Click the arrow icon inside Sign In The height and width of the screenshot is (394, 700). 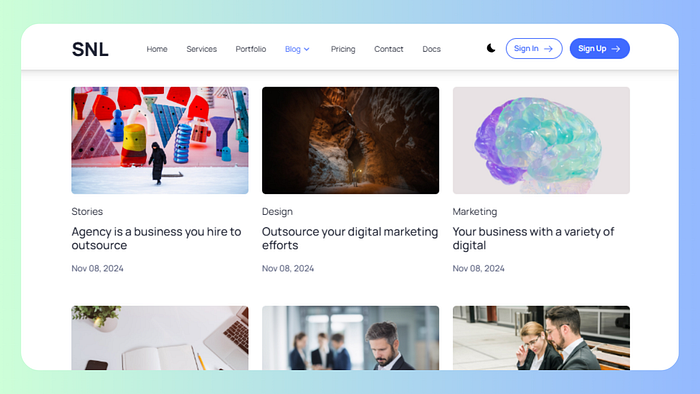[x=548, y=49]
